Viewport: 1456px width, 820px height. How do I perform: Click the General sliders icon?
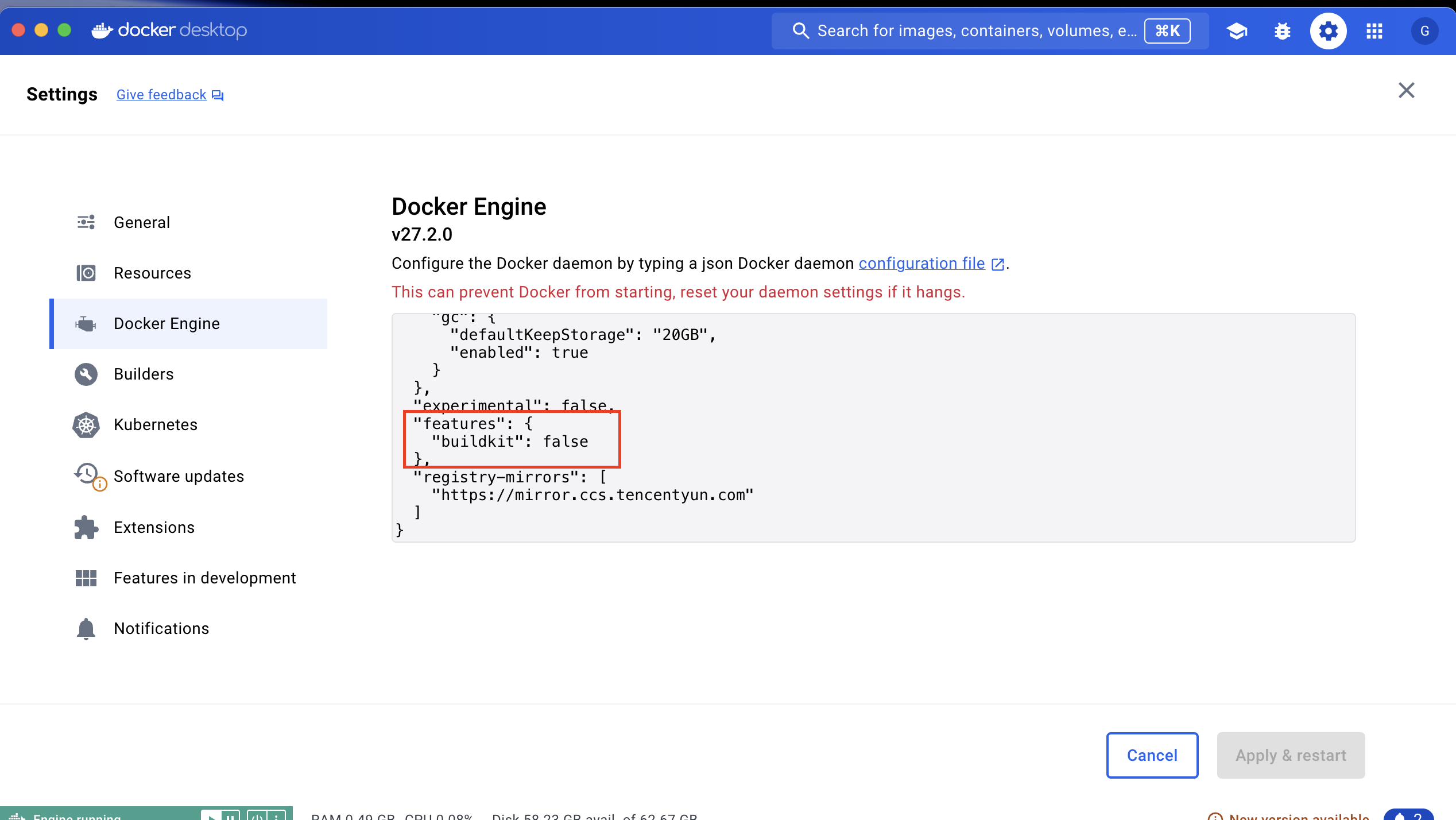[x=86, y=222]
